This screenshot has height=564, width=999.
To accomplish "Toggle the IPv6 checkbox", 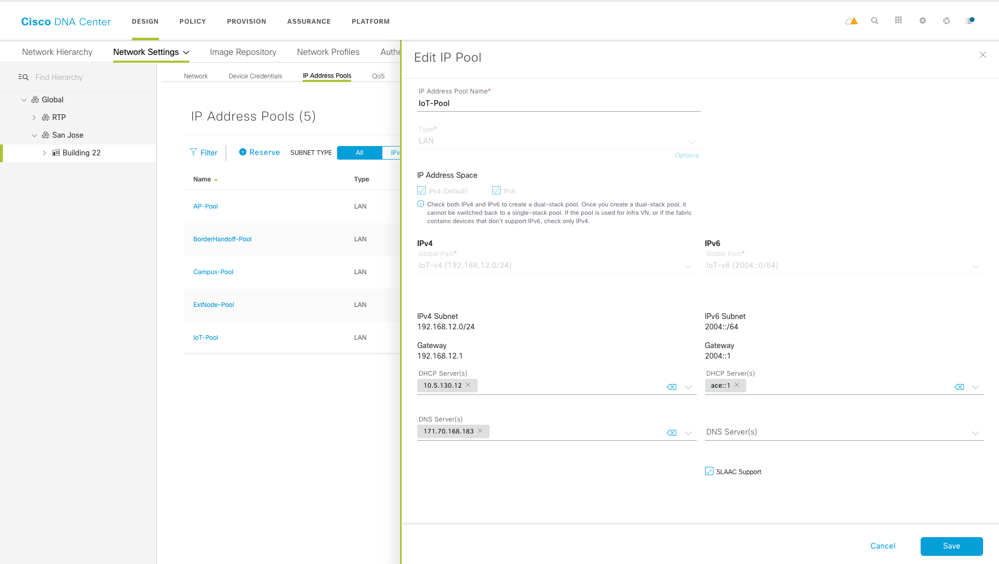I will 496,191.
